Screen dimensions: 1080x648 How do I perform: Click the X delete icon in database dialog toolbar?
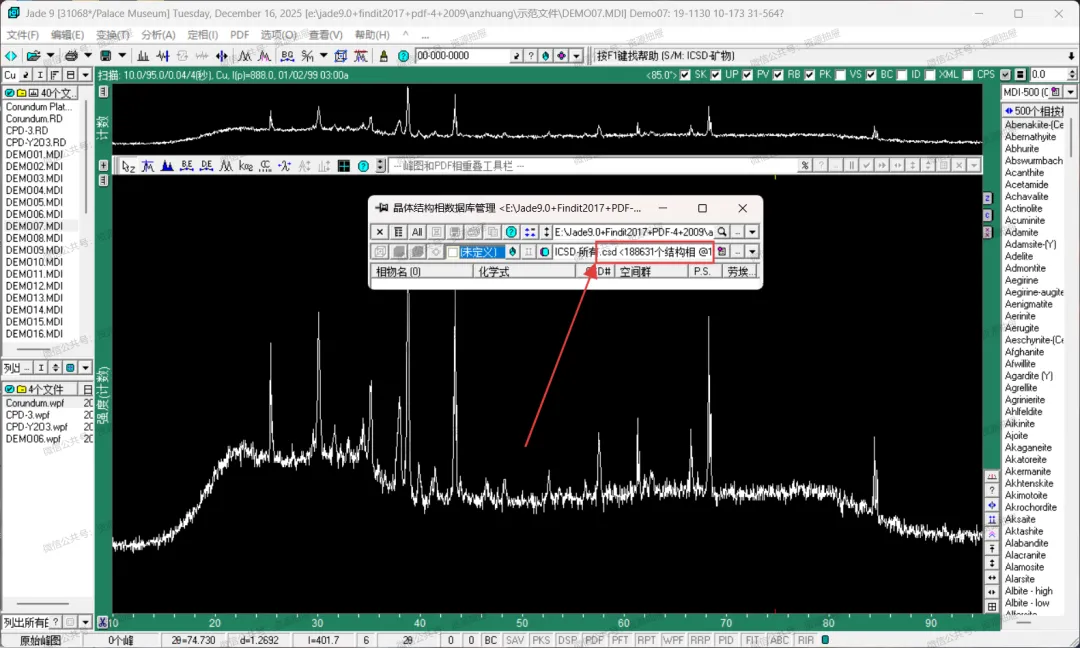pyautogui.click(x=380, y=232)
